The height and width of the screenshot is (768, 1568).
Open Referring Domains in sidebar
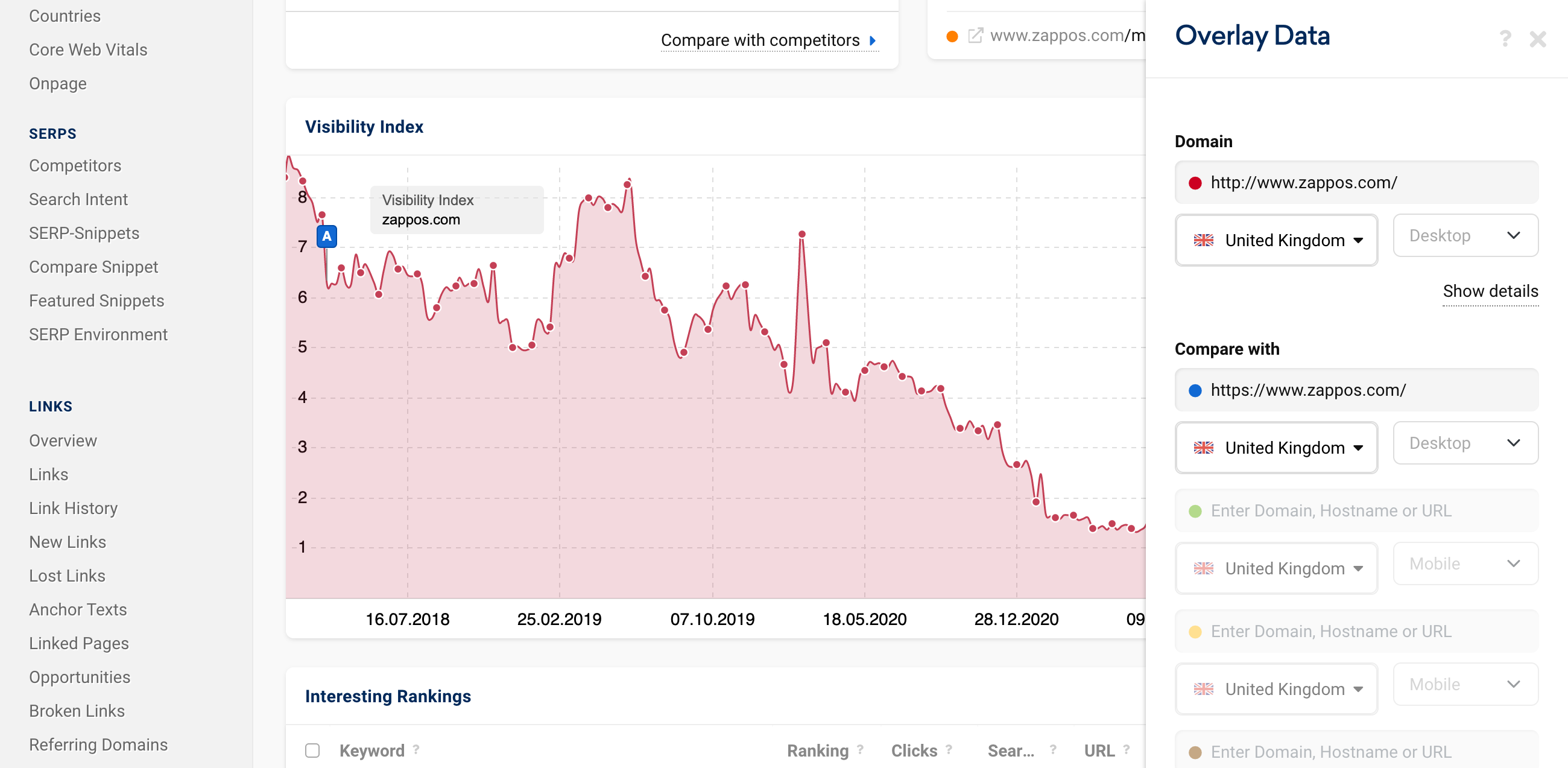[99, 745]
